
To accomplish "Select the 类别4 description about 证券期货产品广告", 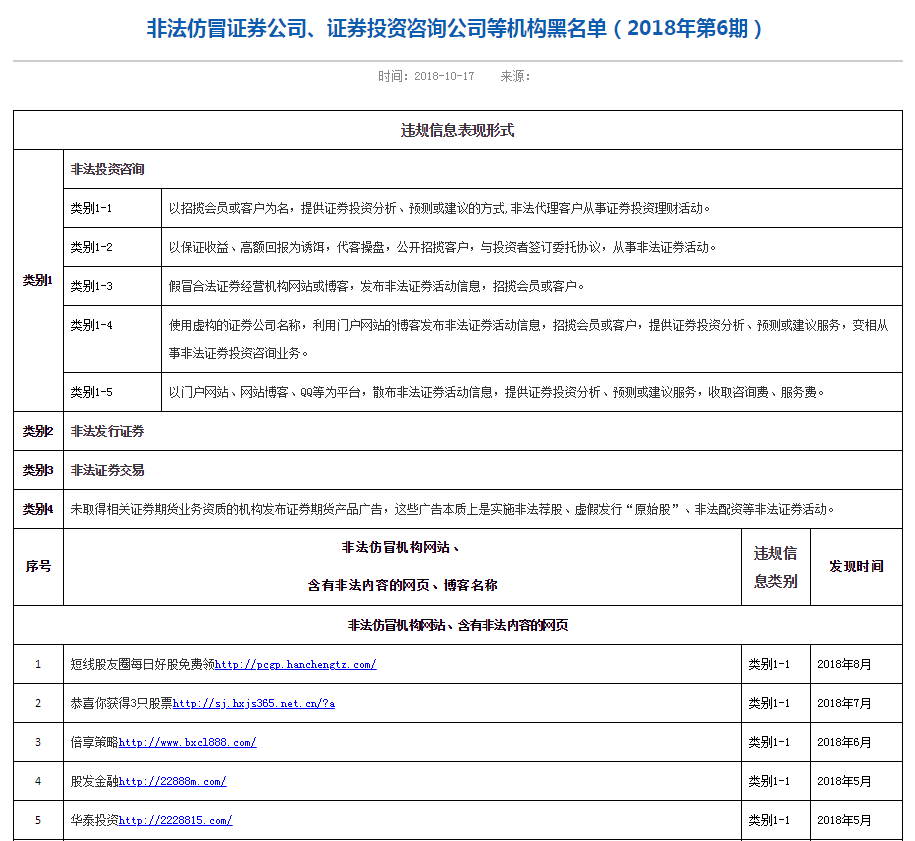I will pos(452,509).
